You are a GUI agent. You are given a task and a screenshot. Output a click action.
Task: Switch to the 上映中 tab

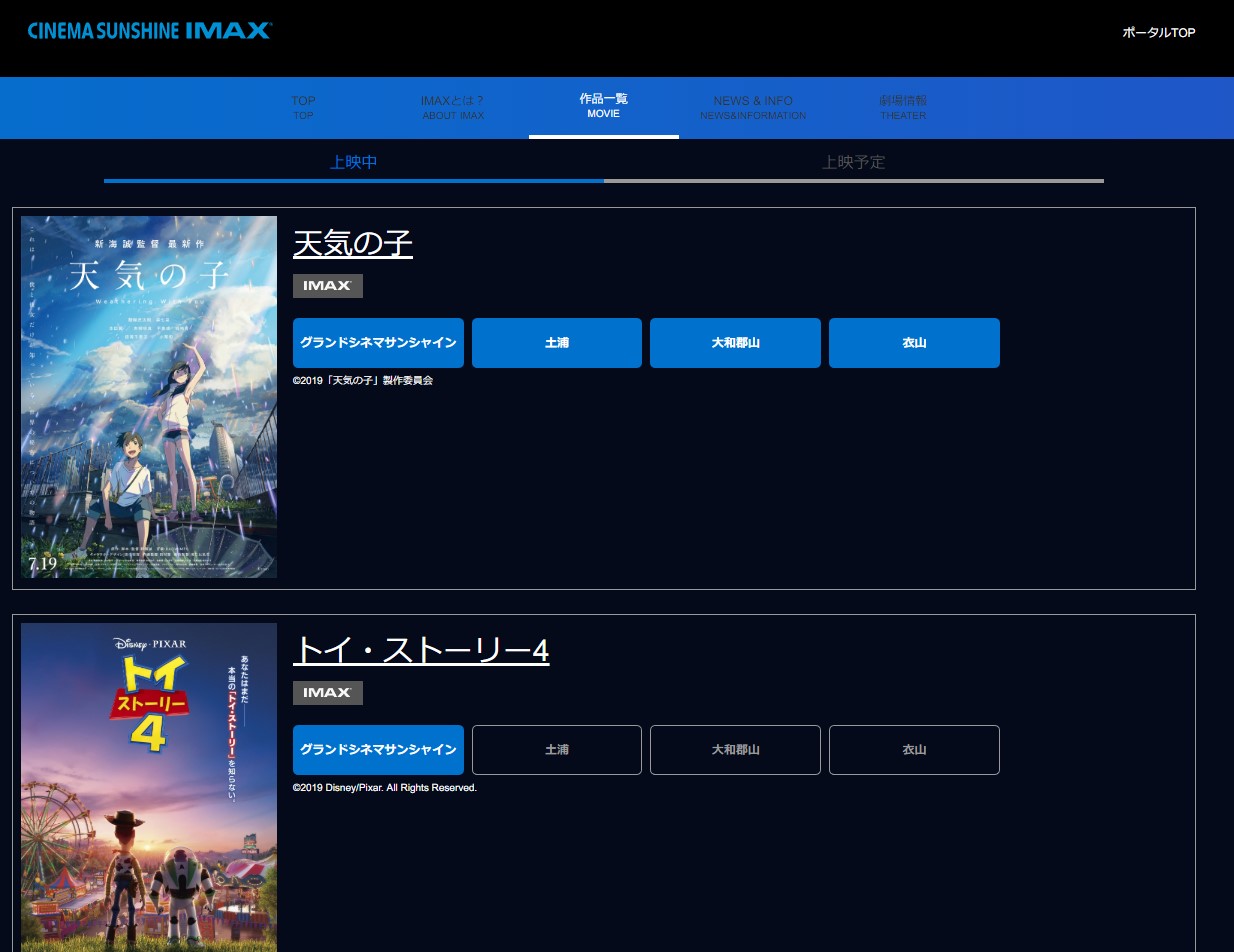354,163
